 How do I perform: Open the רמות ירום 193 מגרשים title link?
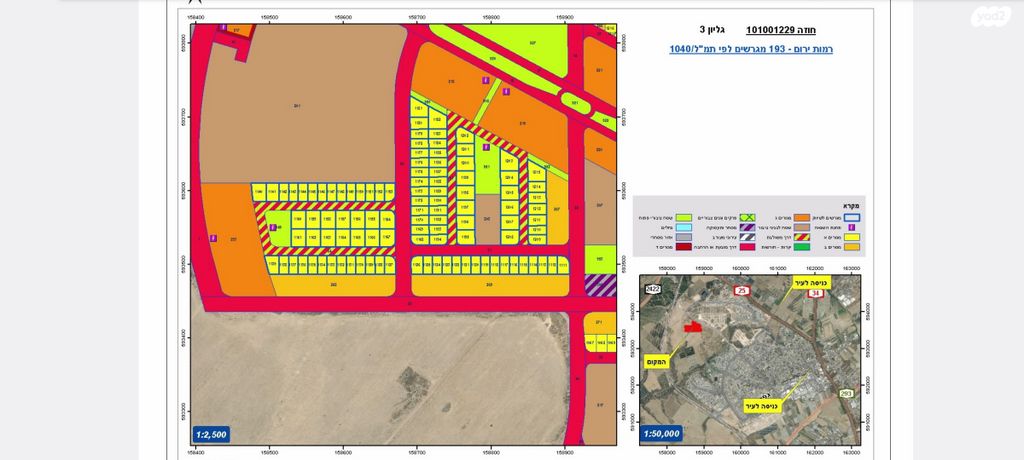[751, 48]
